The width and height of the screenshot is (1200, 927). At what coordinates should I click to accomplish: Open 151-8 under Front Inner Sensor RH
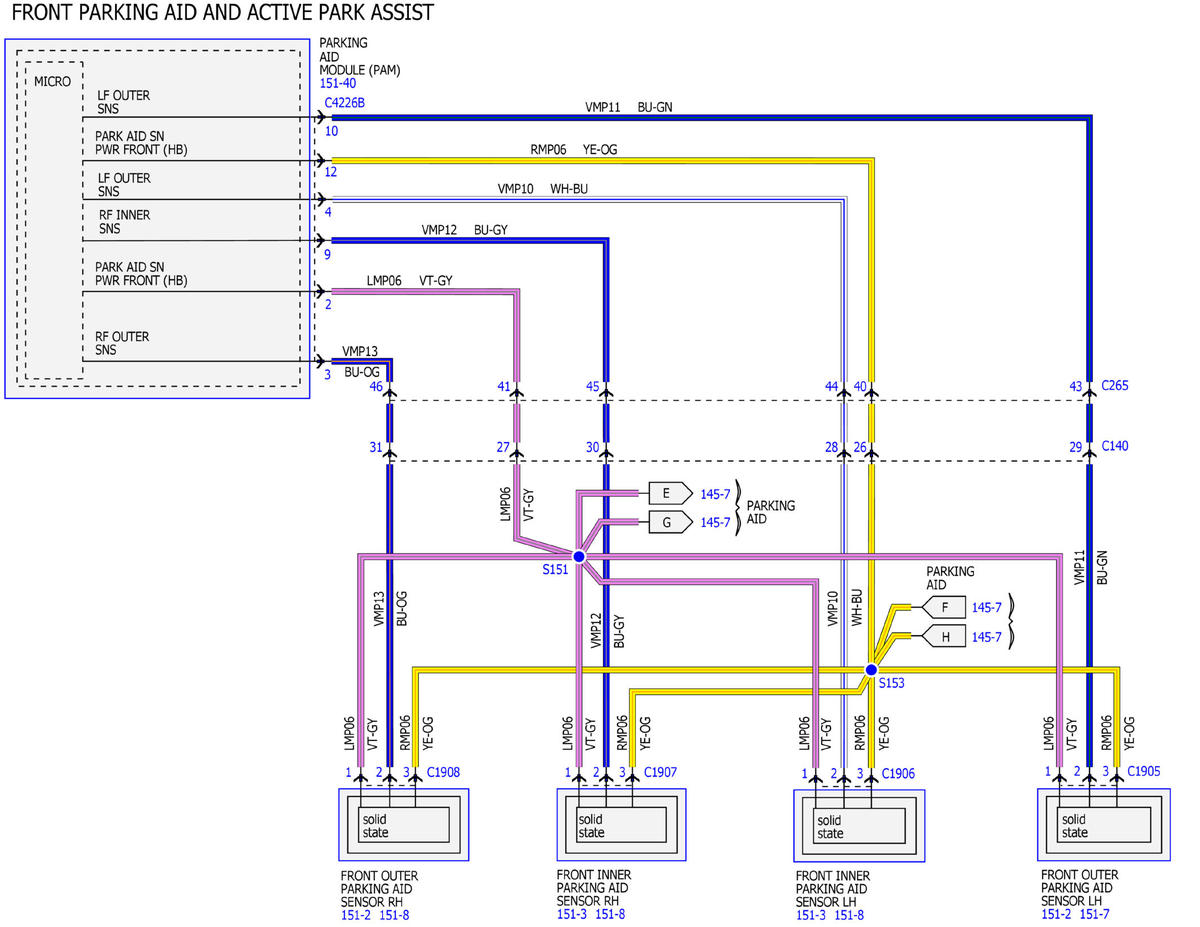(610, 914)
